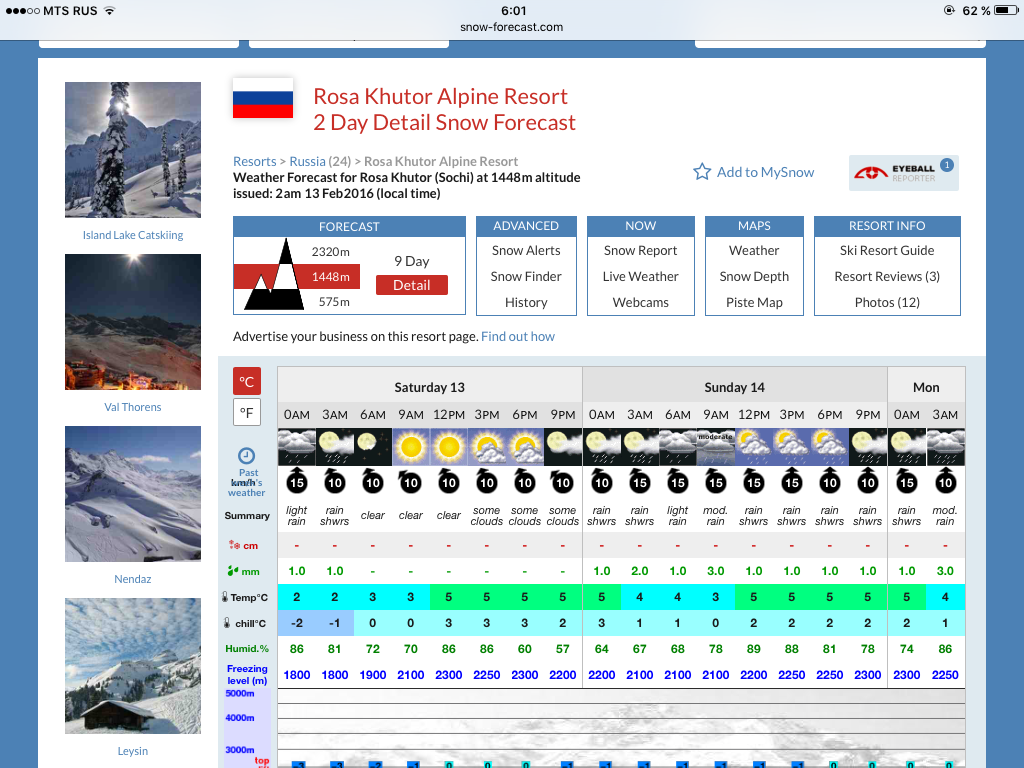Click Monday 0AM wind arrow 15
1024x768 pixels.
click(x=906, y=481)
